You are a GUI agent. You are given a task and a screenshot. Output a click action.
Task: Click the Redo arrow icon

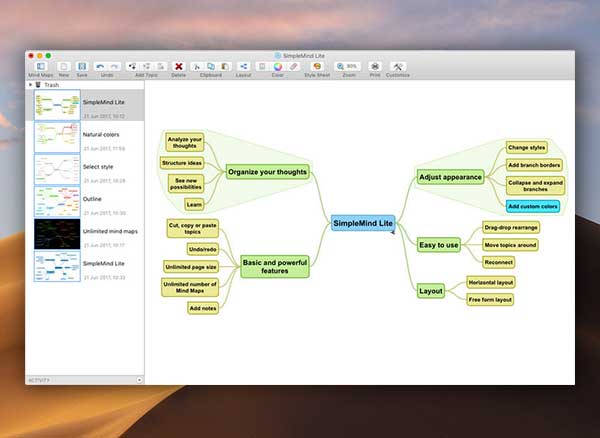(x=114, y=67)
